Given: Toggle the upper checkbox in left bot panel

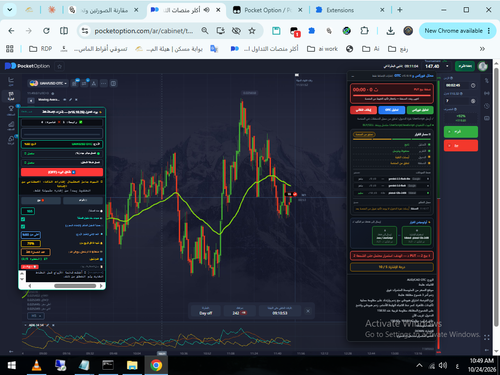Looking at the screenshot, I should (x=23, y=219).
